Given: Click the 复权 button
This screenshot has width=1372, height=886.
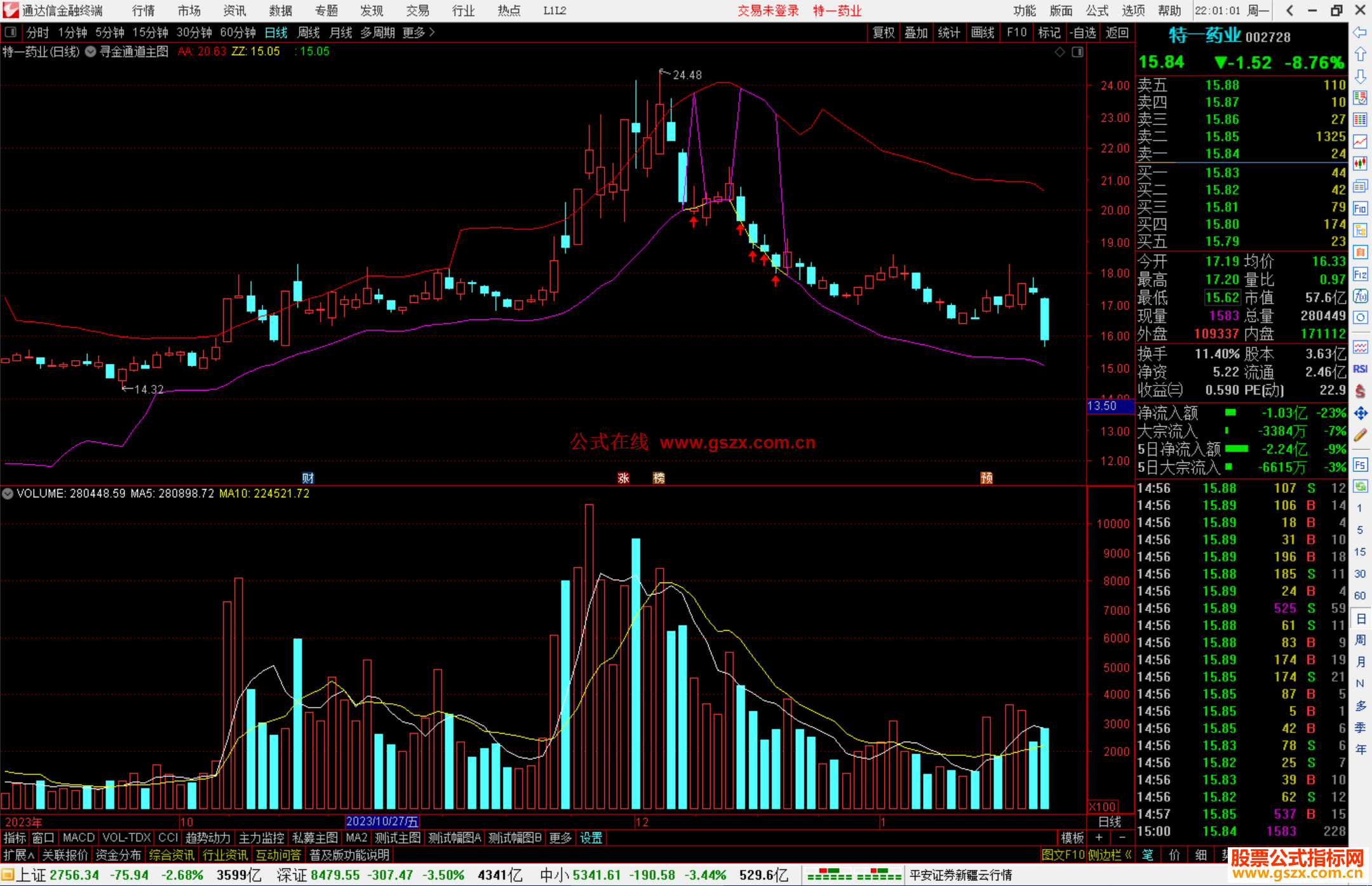Looking at the screenshot, I should (x=884, y=32).
